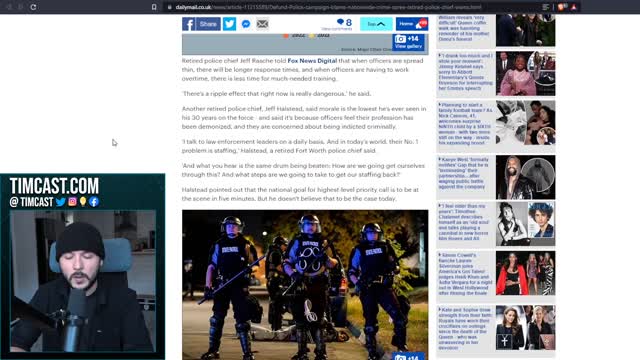View the 8 comments bubble

pos(344,23)
